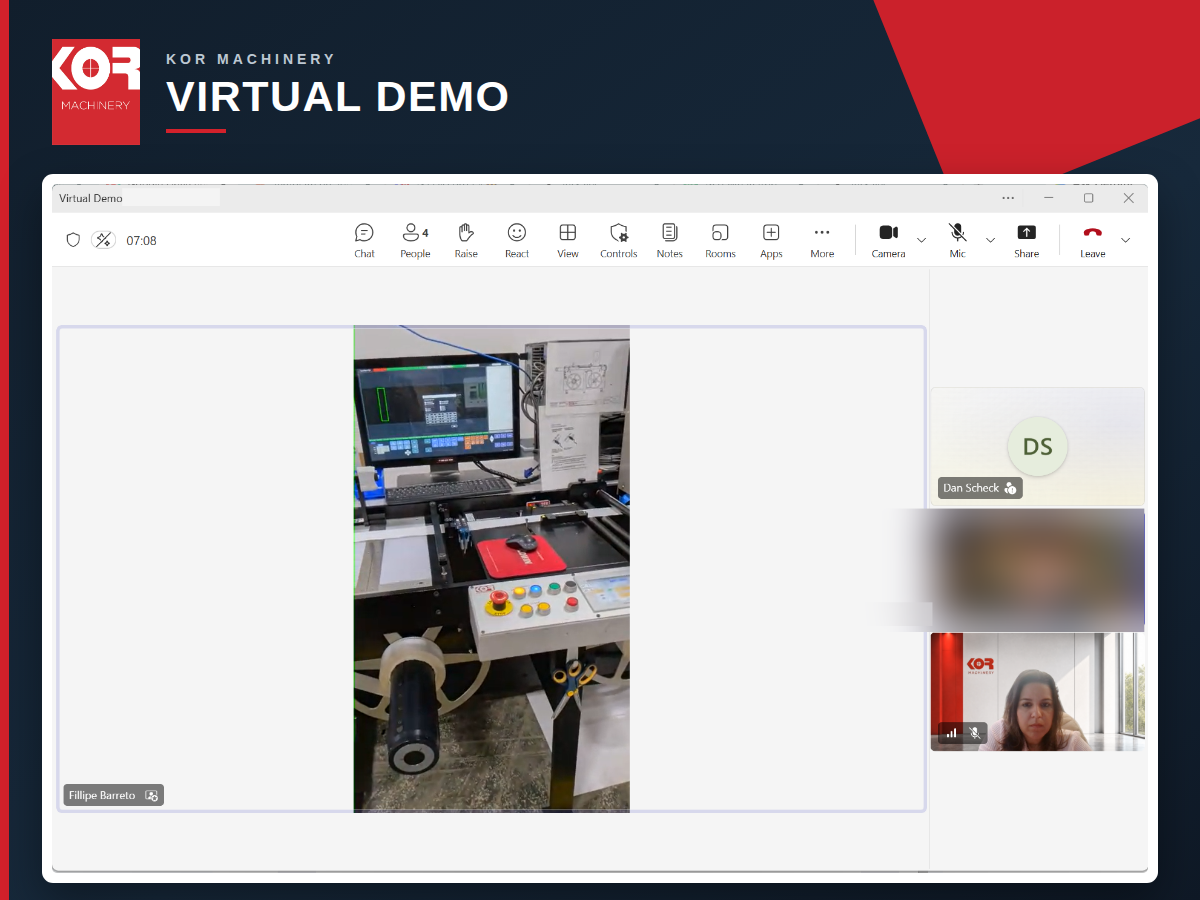This screenshot has width=1200, height=900.
Task: Select the shared machine video feed
Action: (492, 568)
